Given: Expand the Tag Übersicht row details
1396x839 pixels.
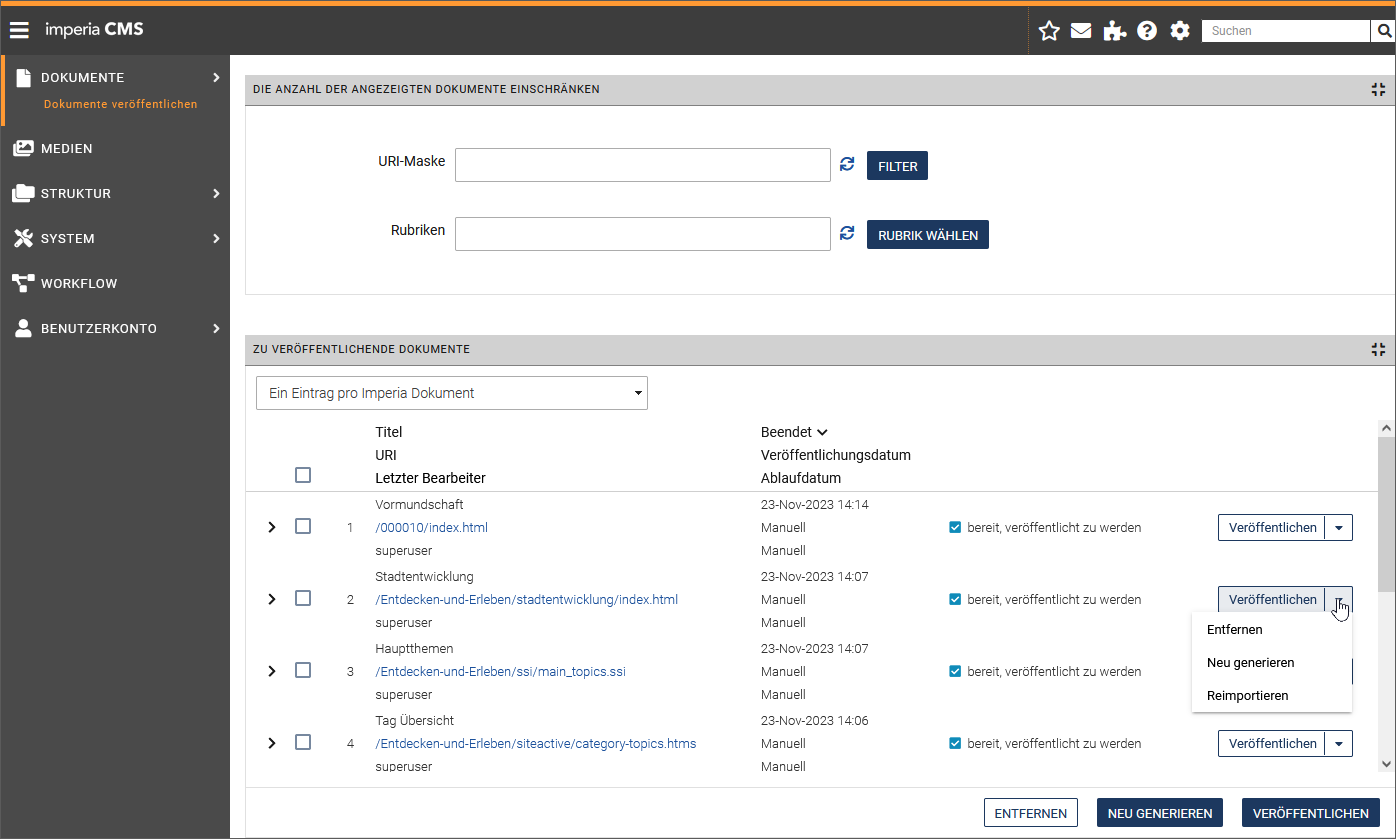Looking at the screenshot, I should click(272, 743).
